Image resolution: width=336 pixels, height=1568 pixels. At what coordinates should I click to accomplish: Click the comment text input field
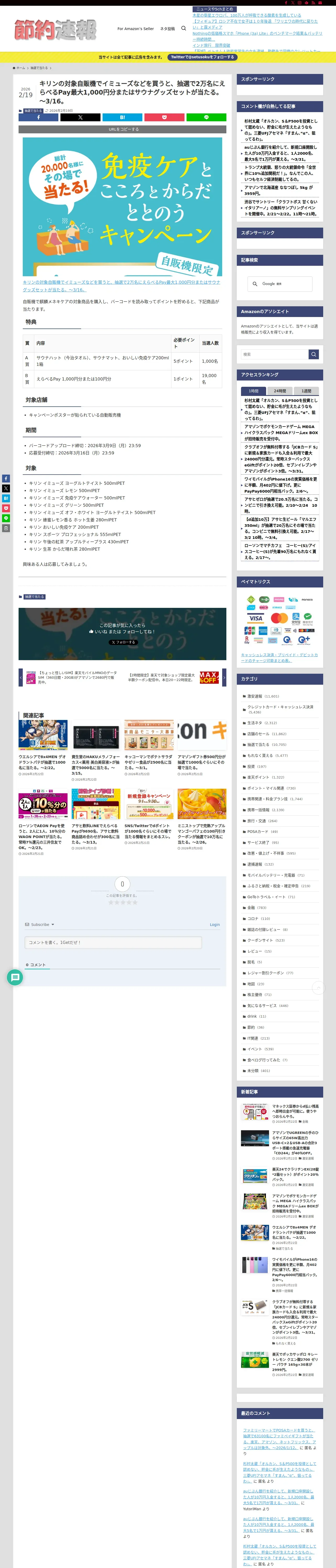click(x=113, y=942)
